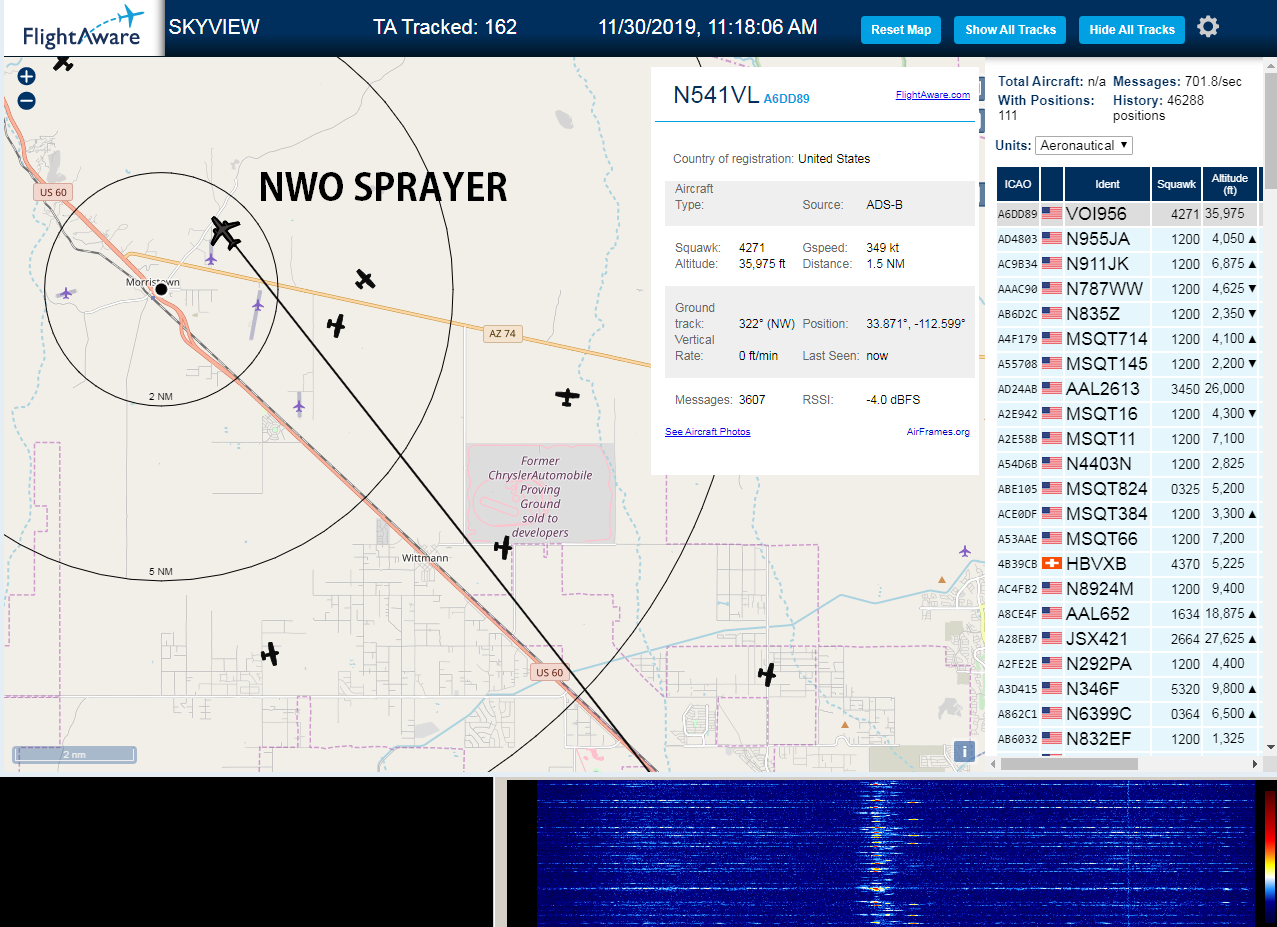Viewport: 1277px width, 927px height.
Task: Sort table by Ident column header
Action: [1108, 184]
